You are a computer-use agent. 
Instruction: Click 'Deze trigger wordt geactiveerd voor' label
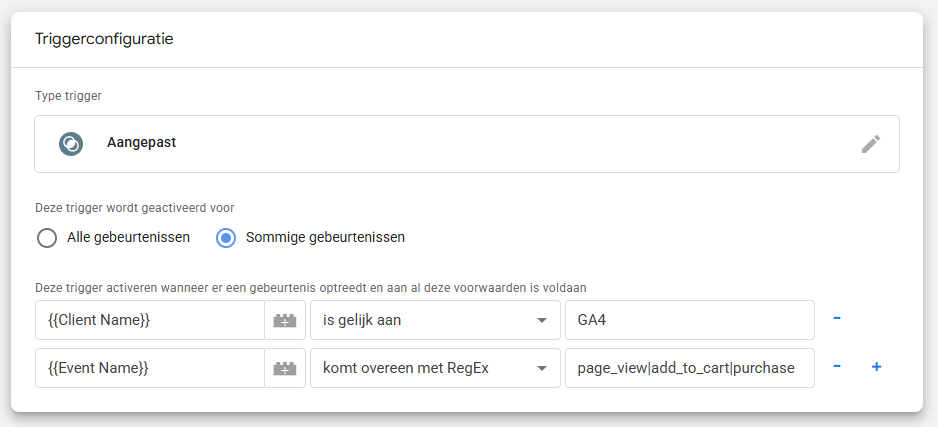point(135,208)
